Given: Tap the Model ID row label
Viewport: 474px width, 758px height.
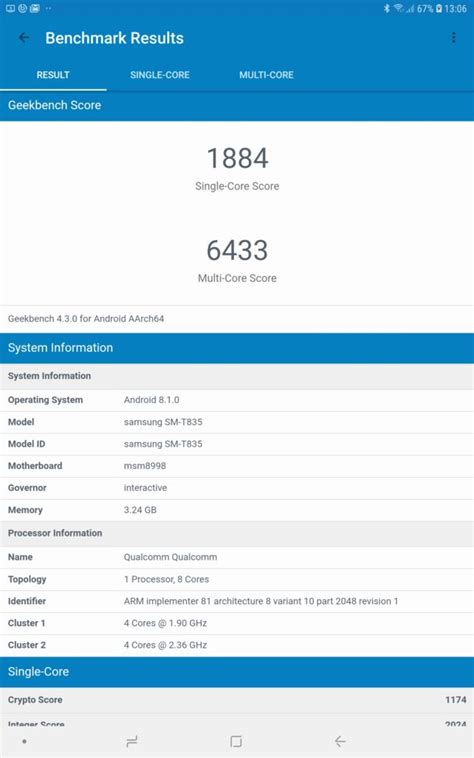Looking at the screenshot, I should click(27, 444).
